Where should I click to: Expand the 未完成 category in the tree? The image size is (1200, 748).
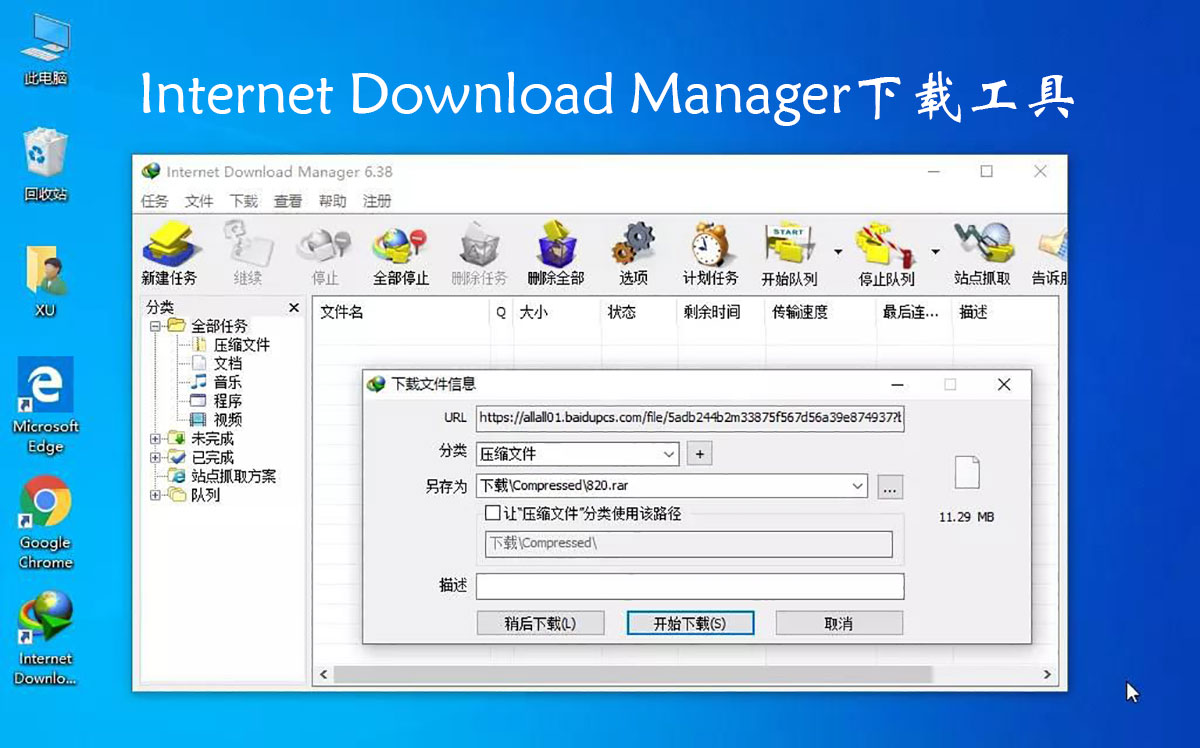coord(153,438)
